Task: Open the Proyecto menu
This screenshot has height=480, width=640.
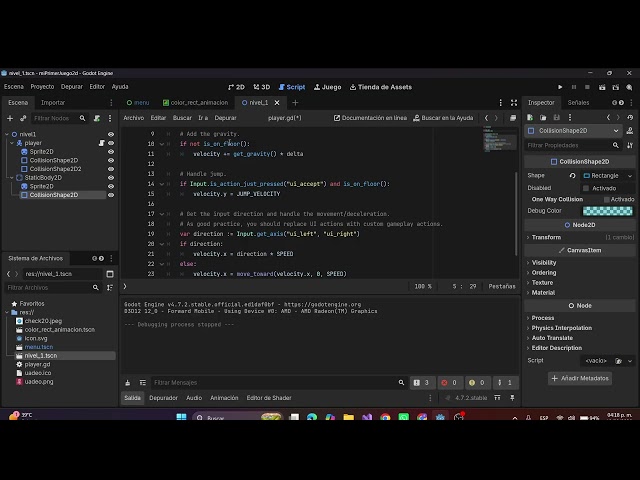Action: click(x=42, y=87)
